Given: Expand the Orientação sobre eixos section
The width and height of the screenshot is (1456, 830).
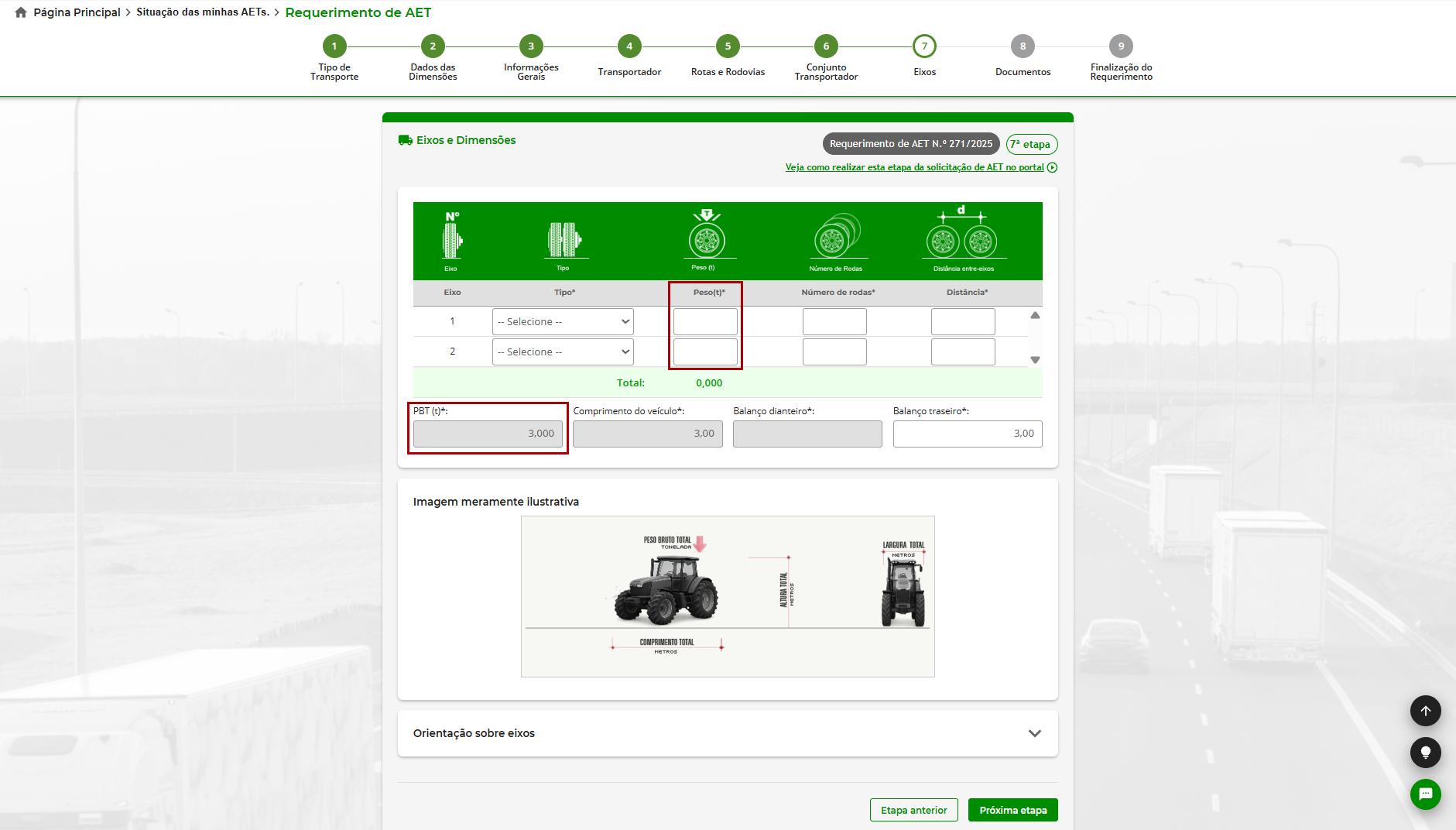Looking at the screenshot, I should pyautogui.click(x=728, y=733).
